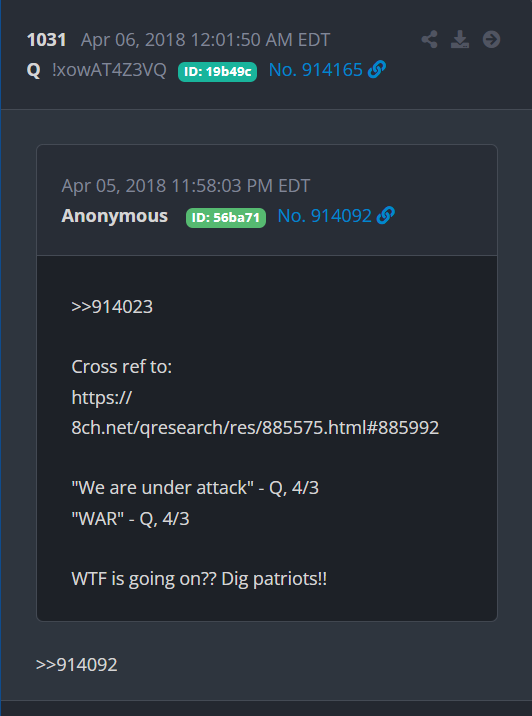This screenshot has height=716, width=532.
Task: Click chain link icon beside No. 914165
Action: 377,70
